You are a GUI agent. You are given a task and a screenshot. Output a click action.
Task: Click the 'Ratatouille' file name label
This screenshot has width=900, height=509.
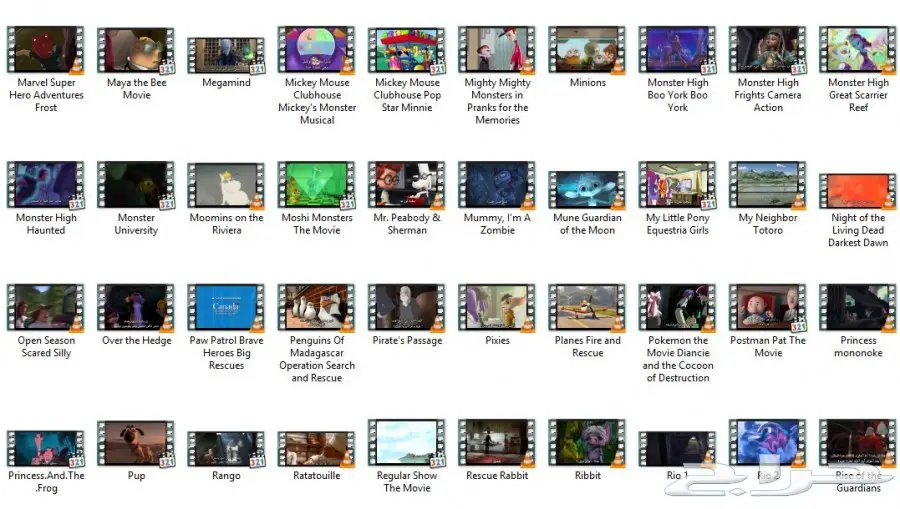click(x=316, y=475)
